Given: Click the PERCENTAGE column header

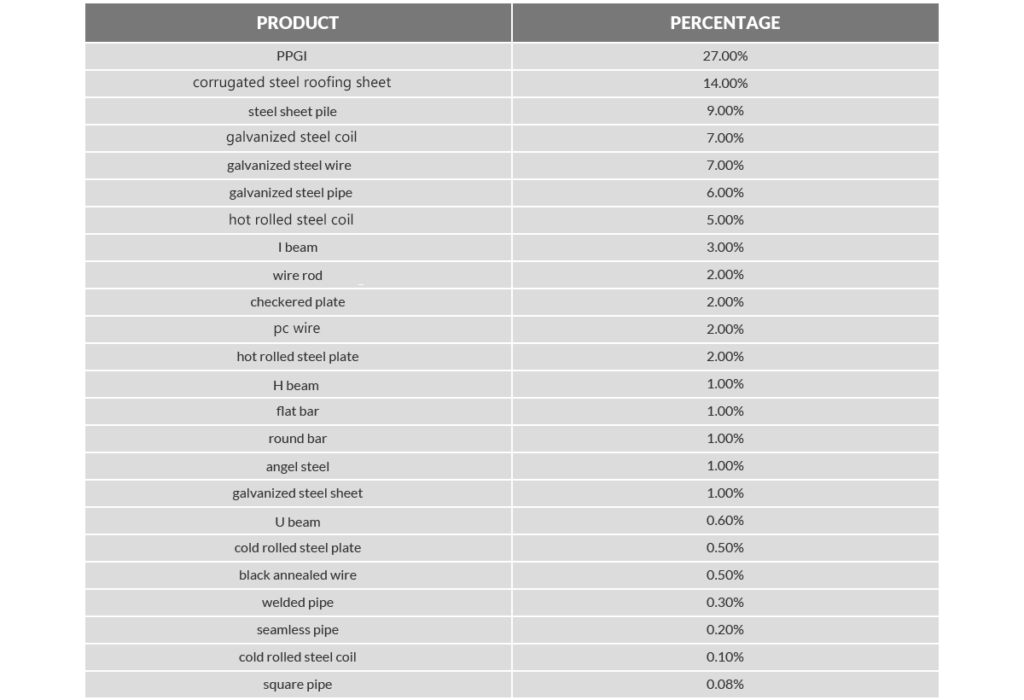Looking at the screenshot, I should click(x=724, y=22).
